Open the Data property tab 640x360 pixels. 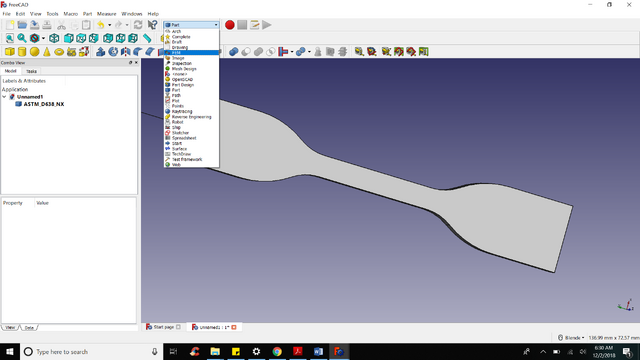(29, 327)
